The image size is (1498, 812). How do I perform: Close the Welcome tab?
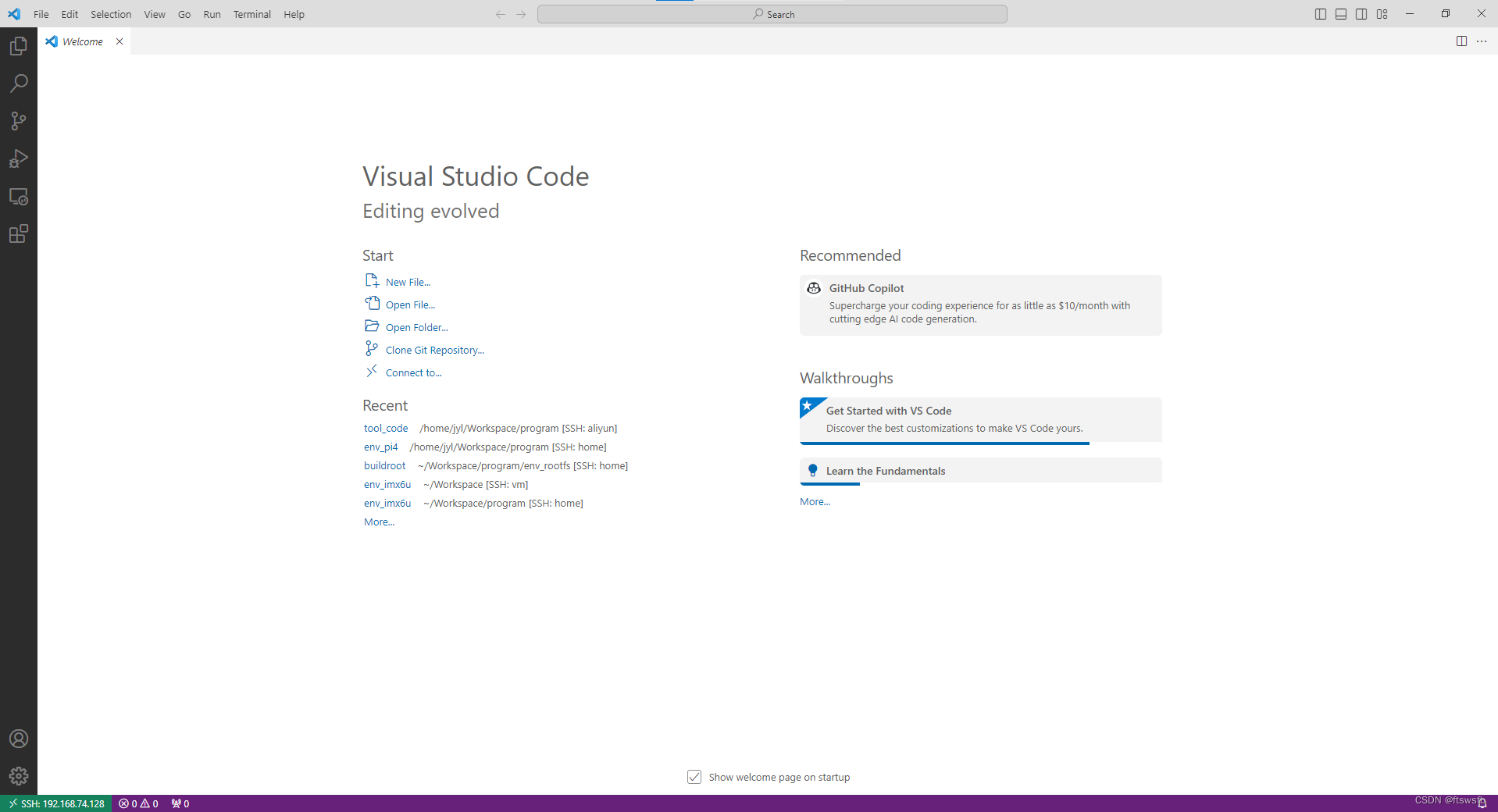click(119, 41)
